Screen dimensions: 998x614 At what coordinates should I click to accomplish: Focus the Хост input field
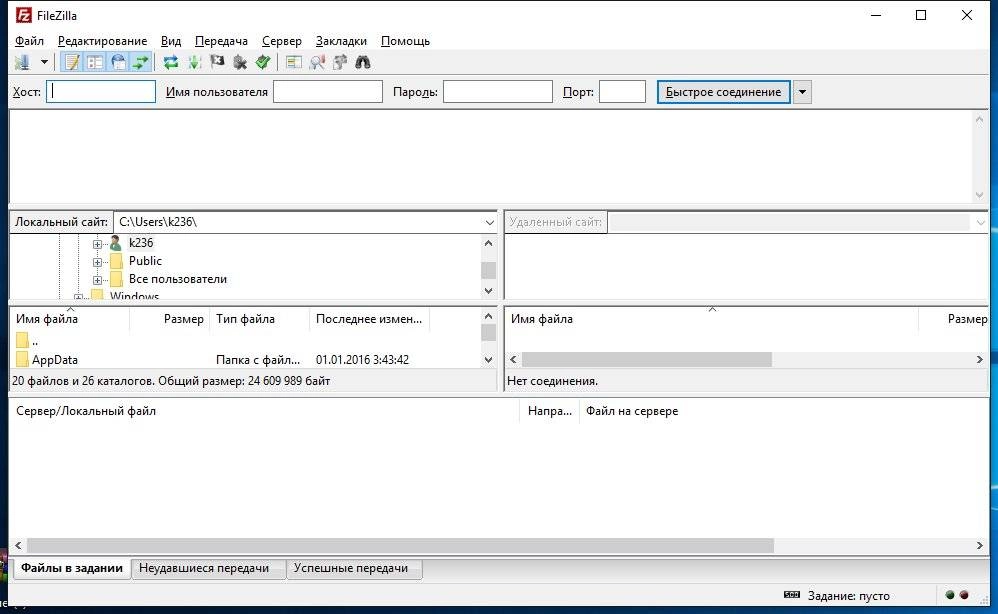point(101,92)
